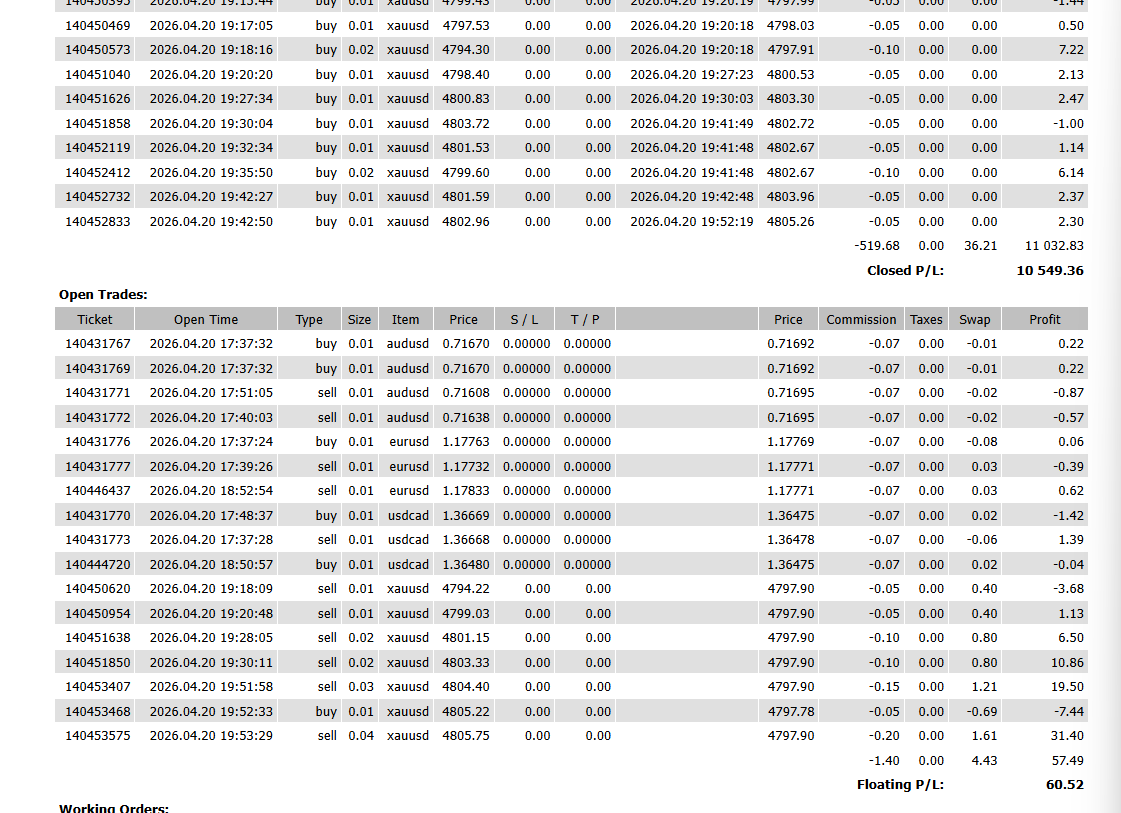Screen dimensions: 1121x813
Task: Select closed commission total -519.68
Action: click(x=876, y=246)
